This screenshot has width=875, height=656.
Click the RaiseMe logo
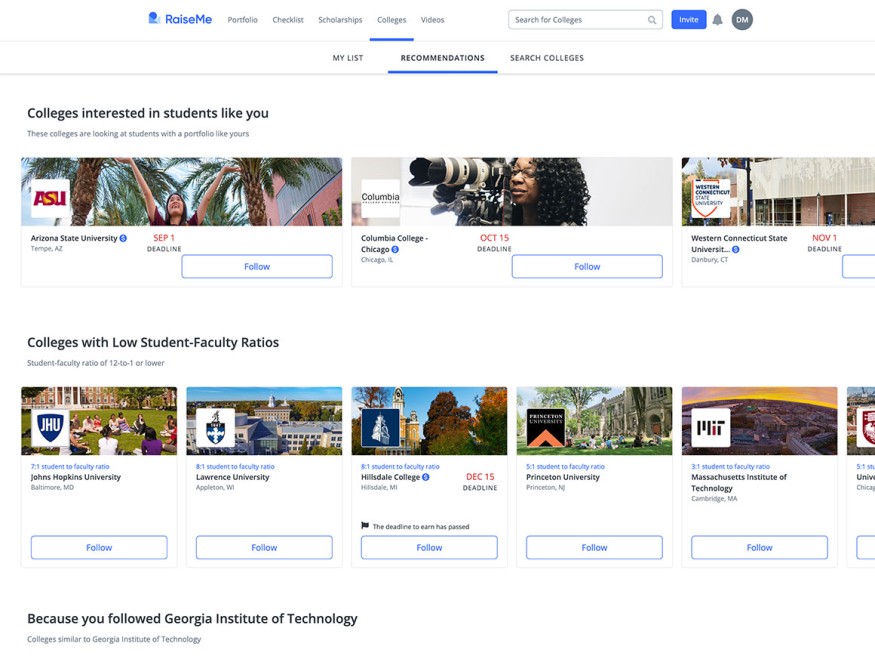click(x=180, y=19)
